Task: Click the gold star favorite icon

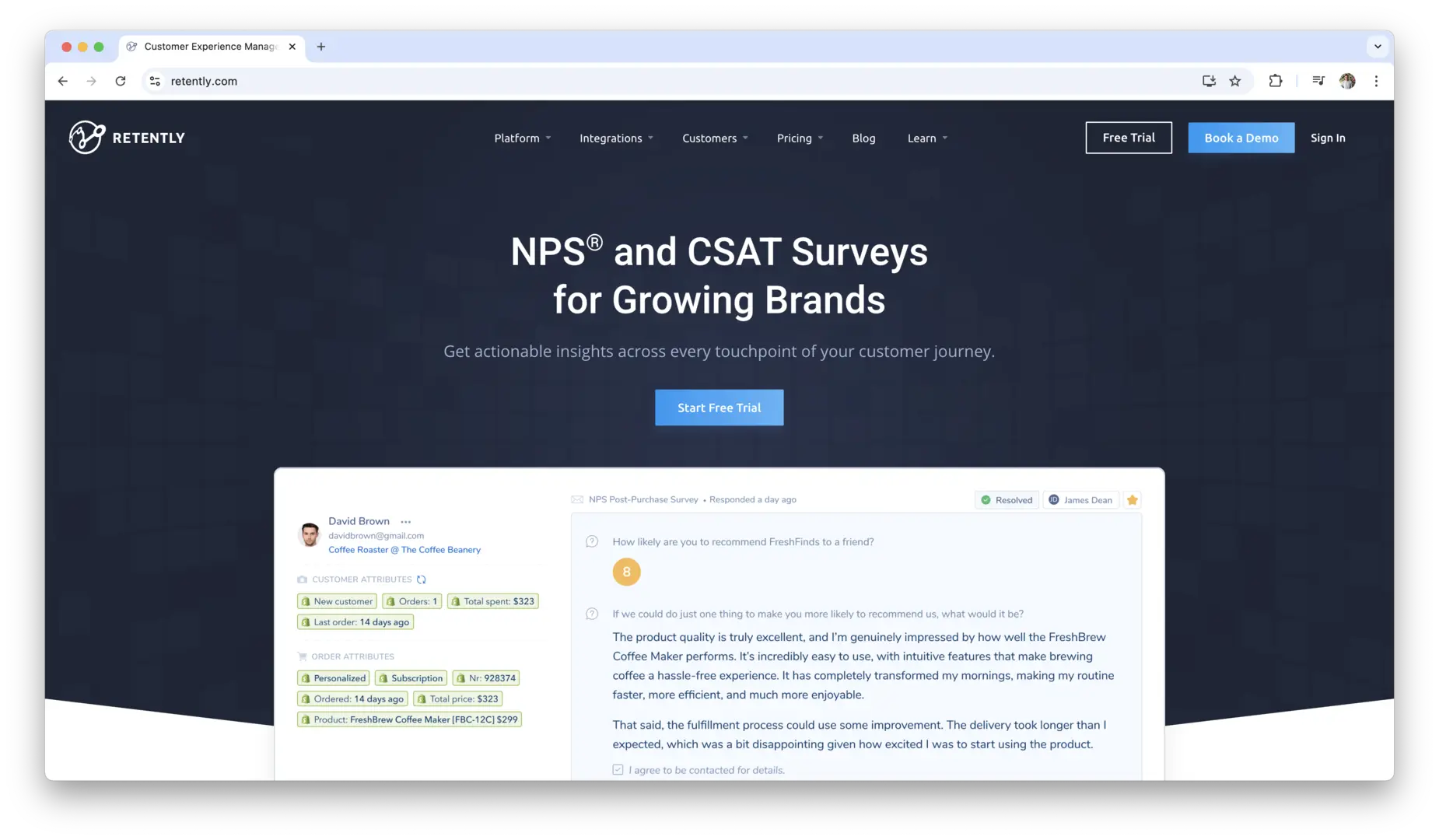Action: click(x=1132, y=500)
